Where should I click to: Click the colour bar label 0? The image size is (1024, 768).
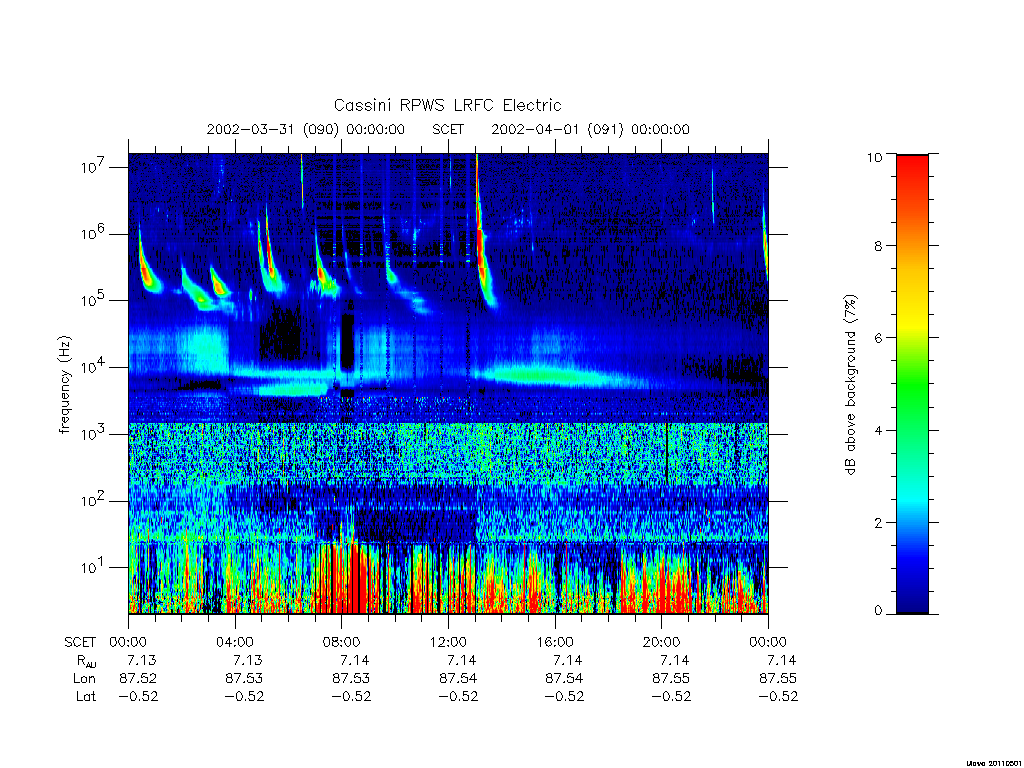point(878,611)
